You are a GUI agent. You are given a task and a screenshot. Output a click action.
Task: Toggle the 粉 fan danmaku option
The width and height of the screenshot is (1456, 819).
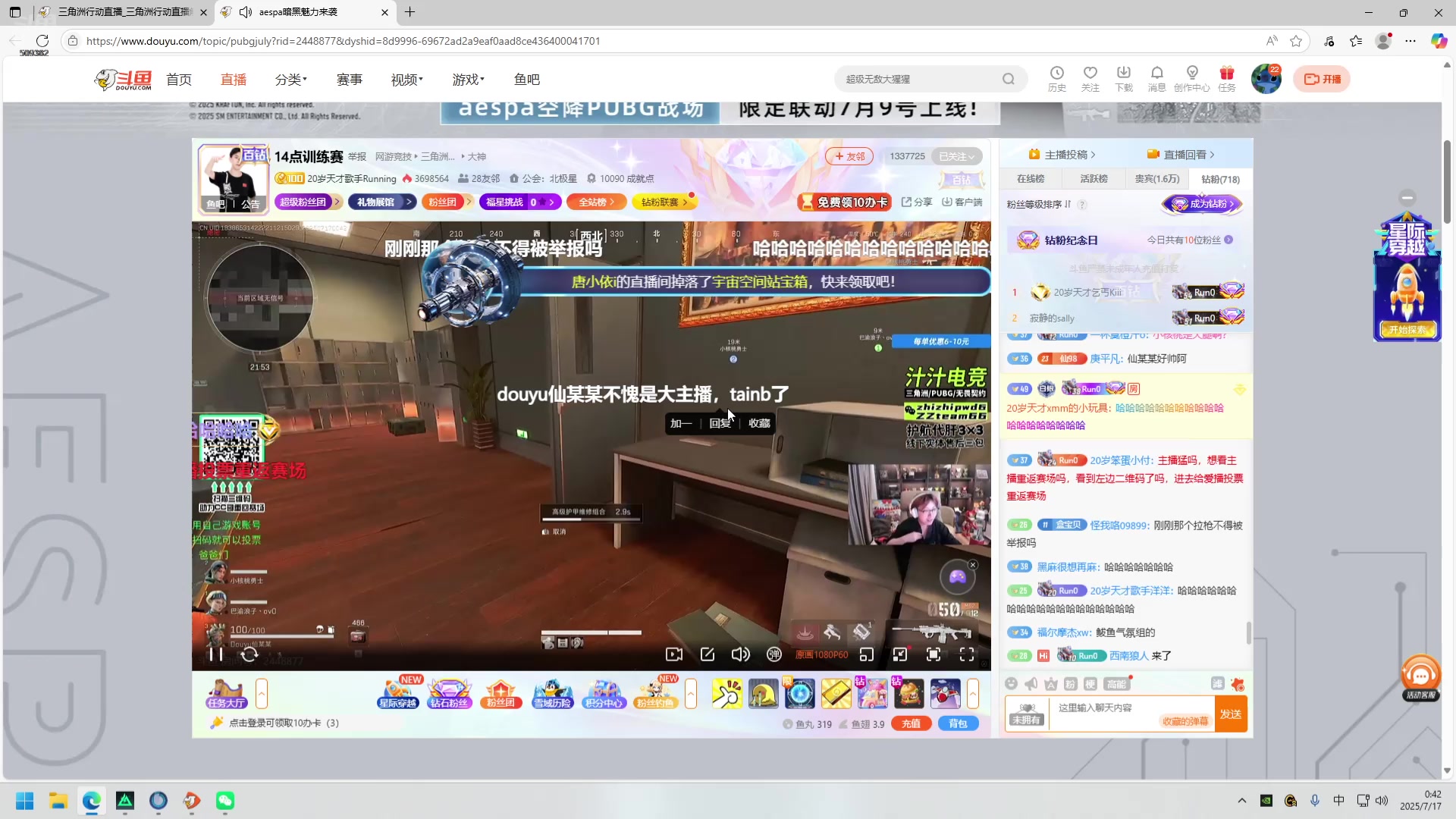click(1070, 684)
